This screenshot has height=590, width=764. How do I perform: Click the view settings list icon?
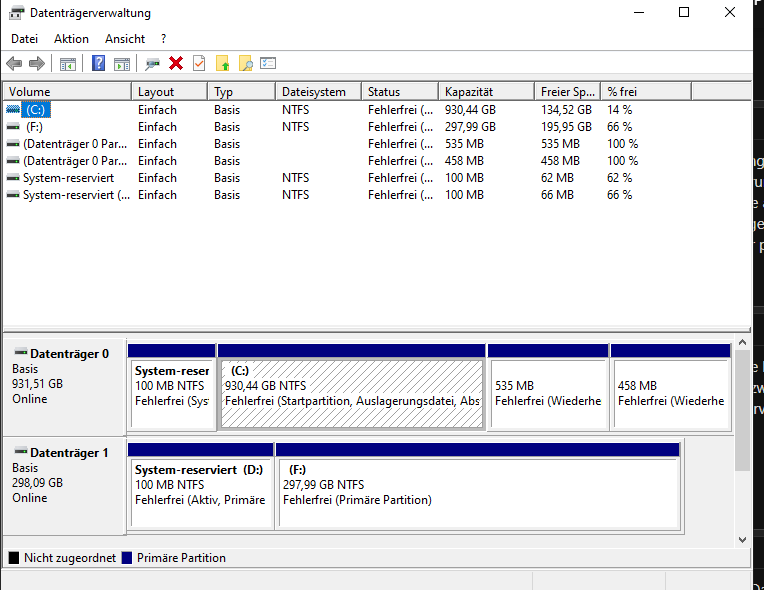pyautogui.click(x=268, y=63)
